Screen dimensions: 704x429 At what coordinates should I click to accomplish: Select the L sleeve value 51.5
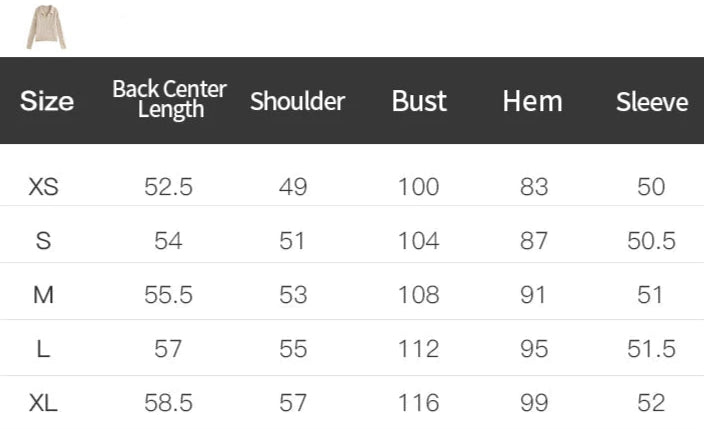[x=650, y=349]
